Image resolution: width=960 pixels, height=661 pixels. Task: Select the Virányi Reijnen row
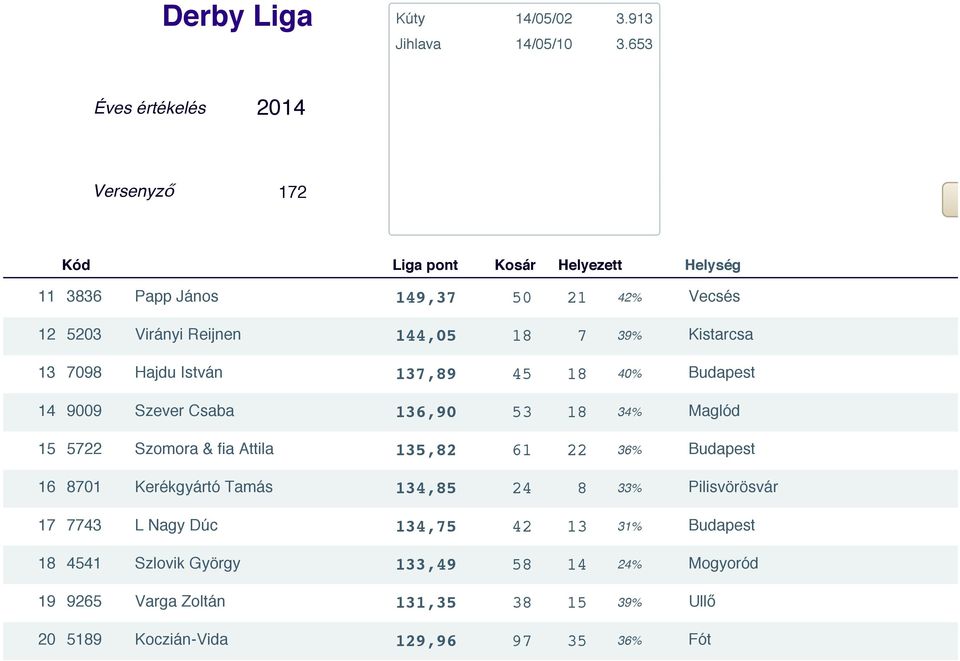point(480,335)
